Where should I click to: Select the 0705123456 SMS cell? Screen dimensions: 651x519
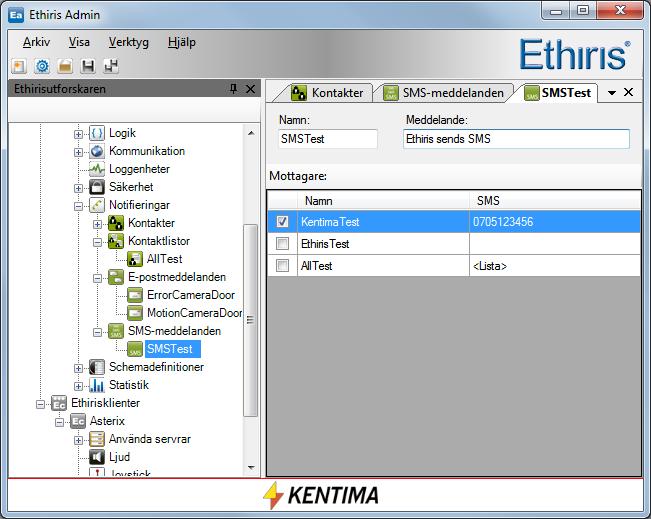point(555,222)
